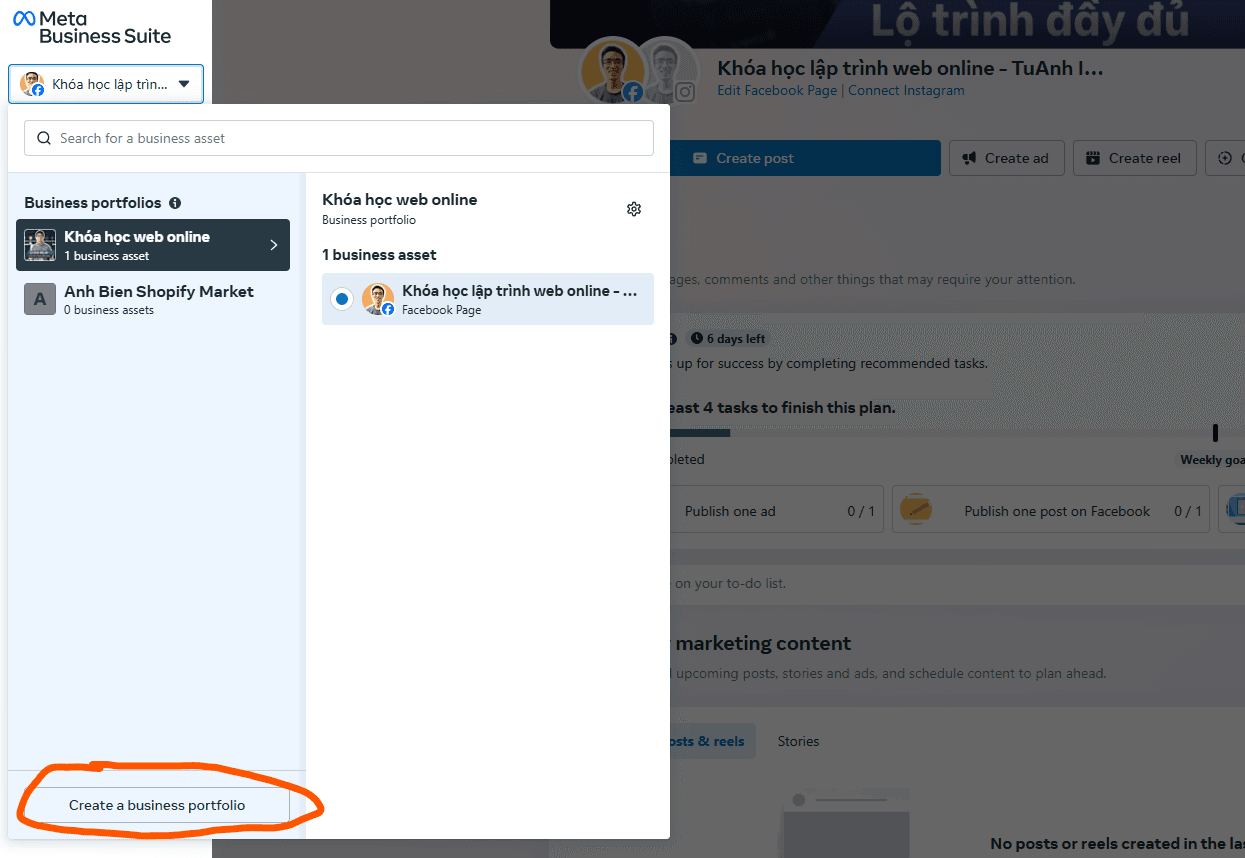The height and width of the screenshot is (858, 1245).
Task: Open settings gear for Khóa học web online portfolio
Action: pyautogui.click(x=634, y=209)
